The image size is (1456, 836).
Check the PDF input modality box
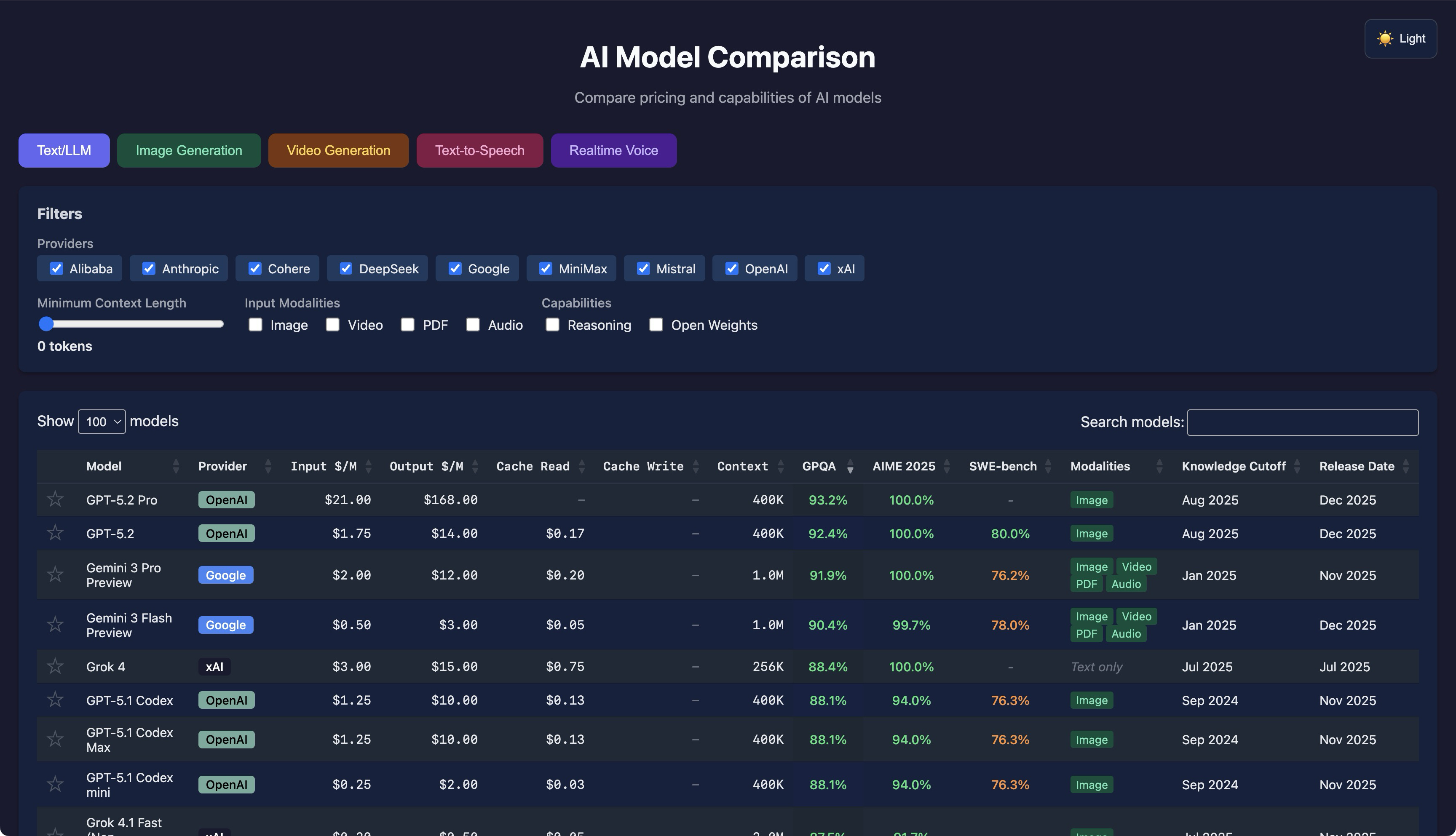click(408, 325)
